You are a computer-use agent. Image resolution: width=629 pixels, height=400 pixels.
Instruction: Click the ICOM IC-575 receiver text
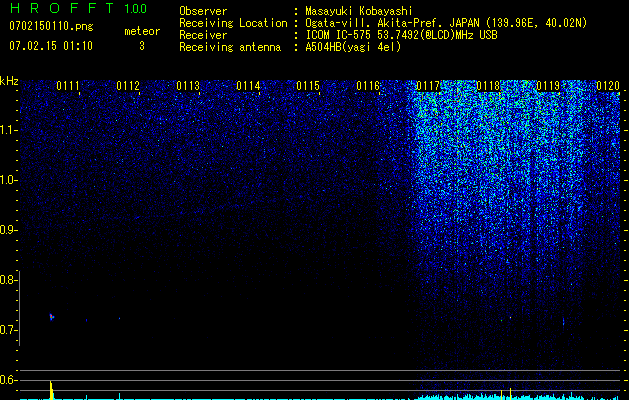(x=401, y=35)
